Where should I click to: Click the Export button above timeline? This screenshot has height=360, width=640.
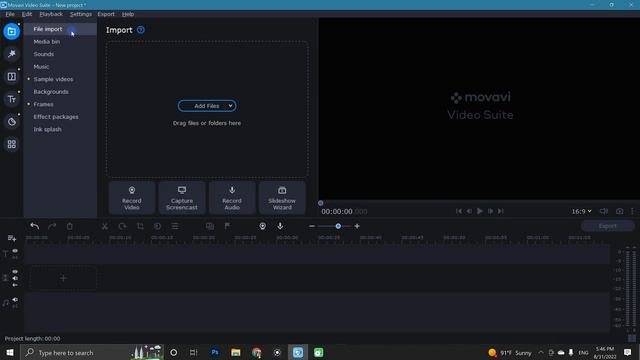coord(607,226)
